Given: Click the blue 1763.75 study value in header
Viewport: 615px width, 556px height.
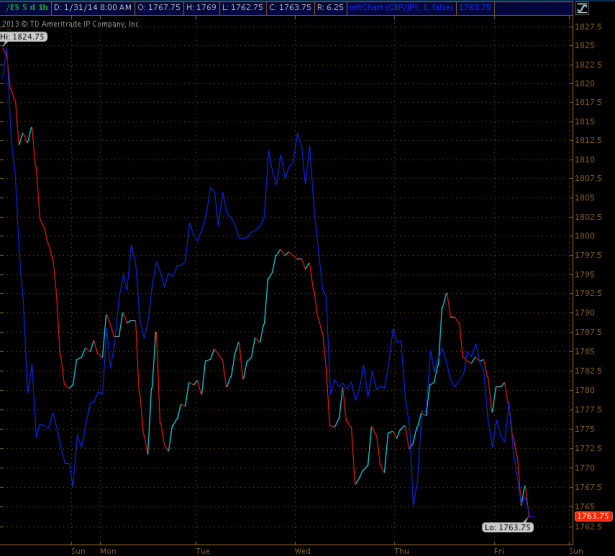Looking at the screenshot, I should pos(475,7).
